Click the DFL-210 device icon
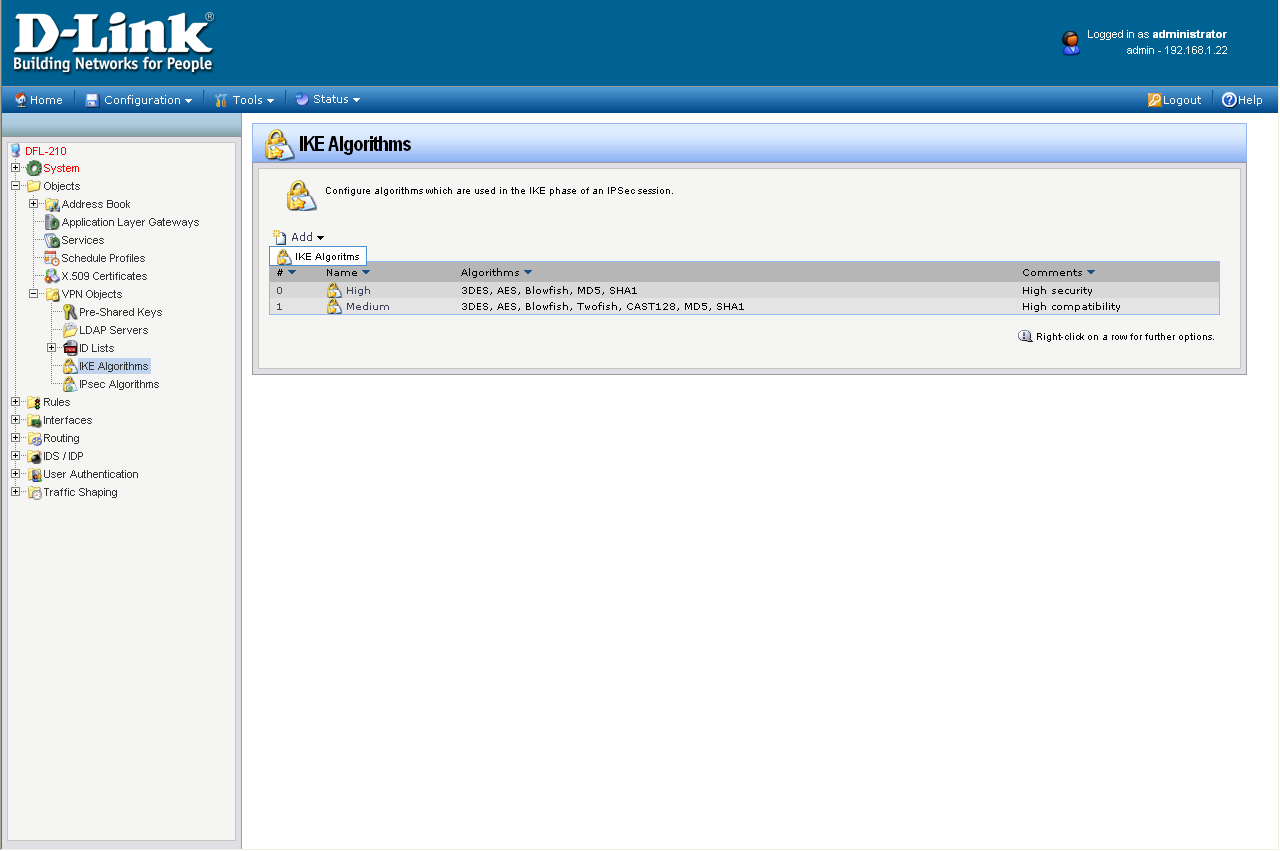Image resolution: width=1280 pixels, height=851 pixels. (15, 151)
